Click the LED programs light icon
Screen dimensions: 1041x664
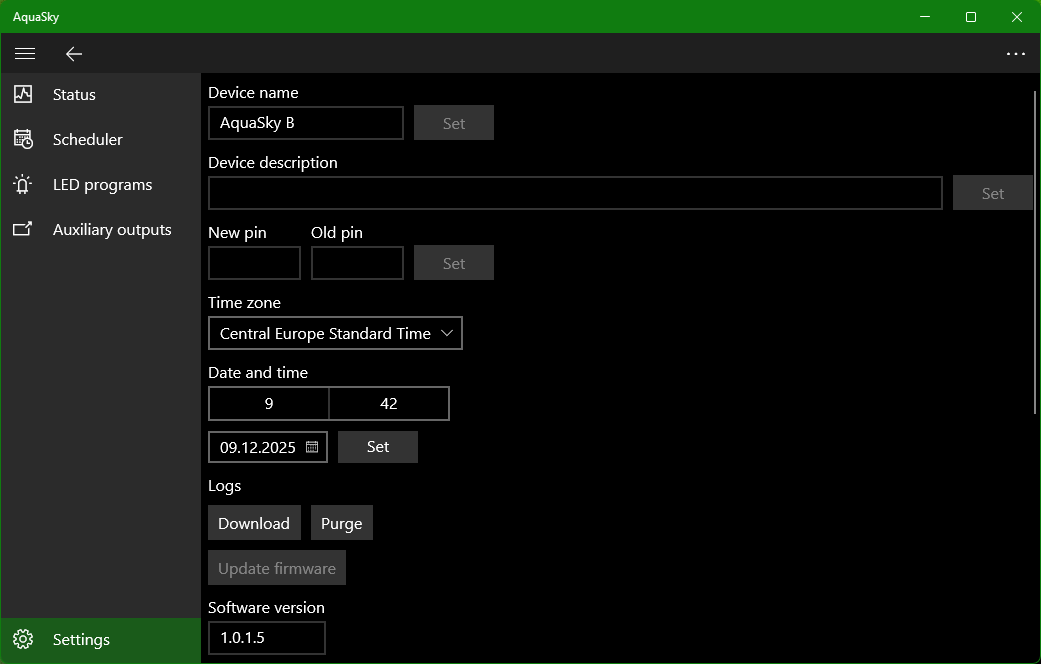[23, 184]
